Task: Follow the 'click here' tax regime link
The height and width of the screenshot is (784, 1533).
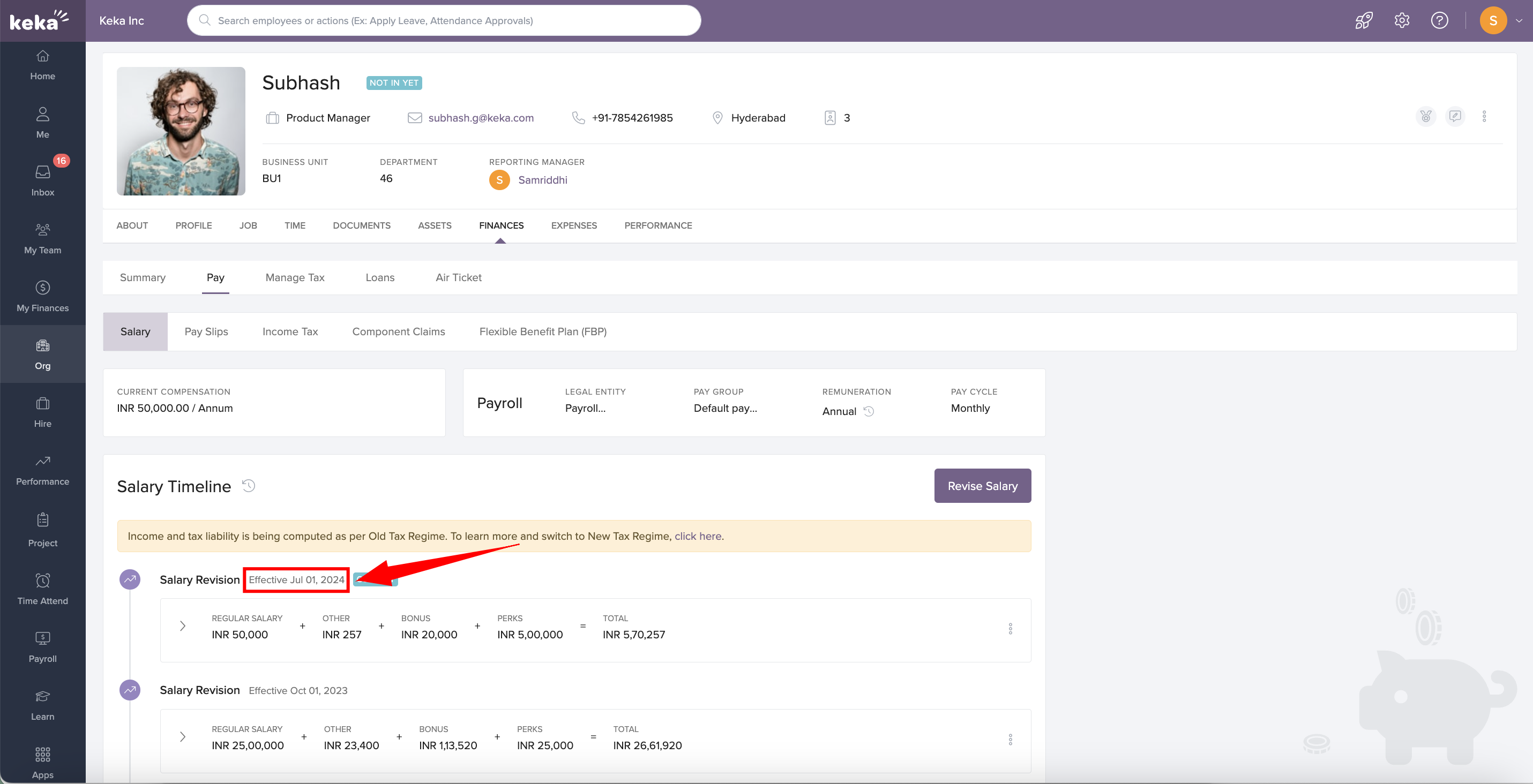Action: (x=698, y=536)
